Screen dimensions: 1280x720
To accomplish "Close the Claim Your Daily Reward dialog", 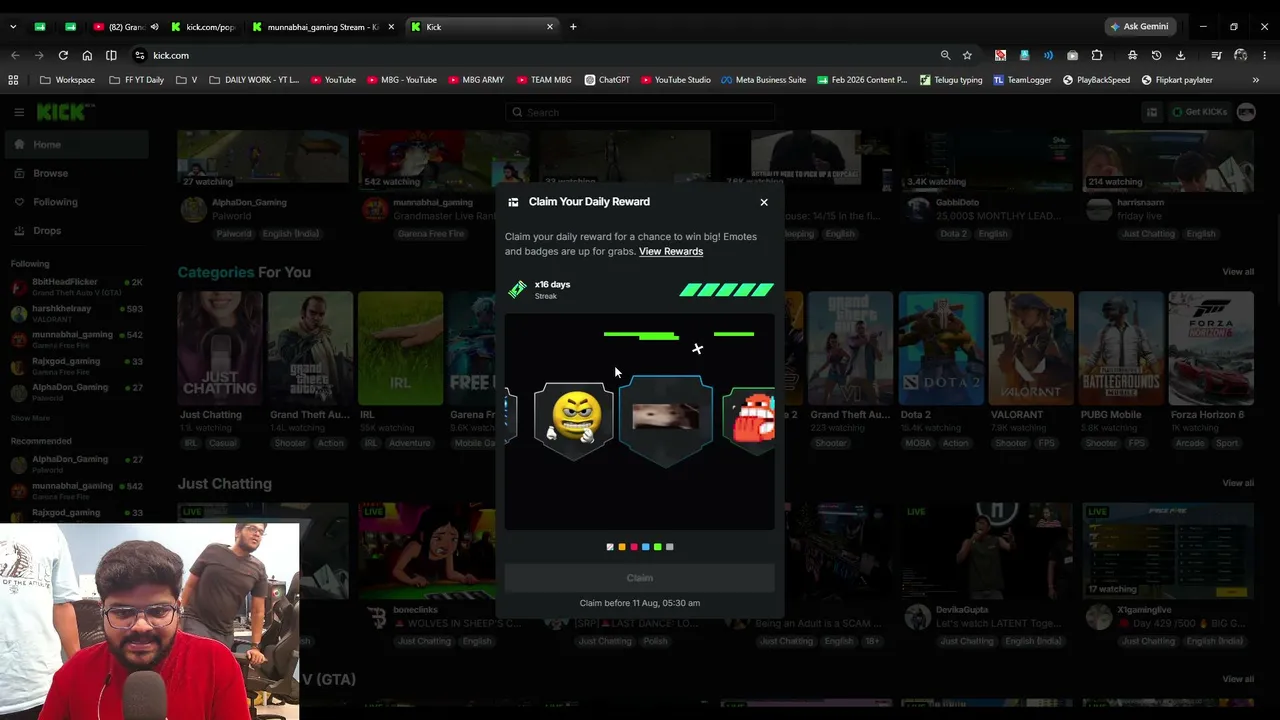I will tap(764, 202).
